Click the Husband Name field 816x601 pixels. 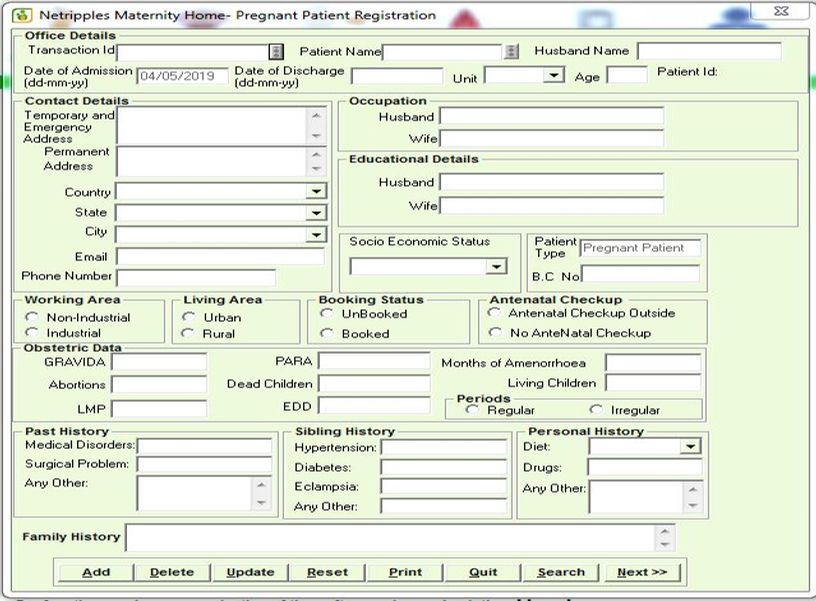(x=709, y=51)
